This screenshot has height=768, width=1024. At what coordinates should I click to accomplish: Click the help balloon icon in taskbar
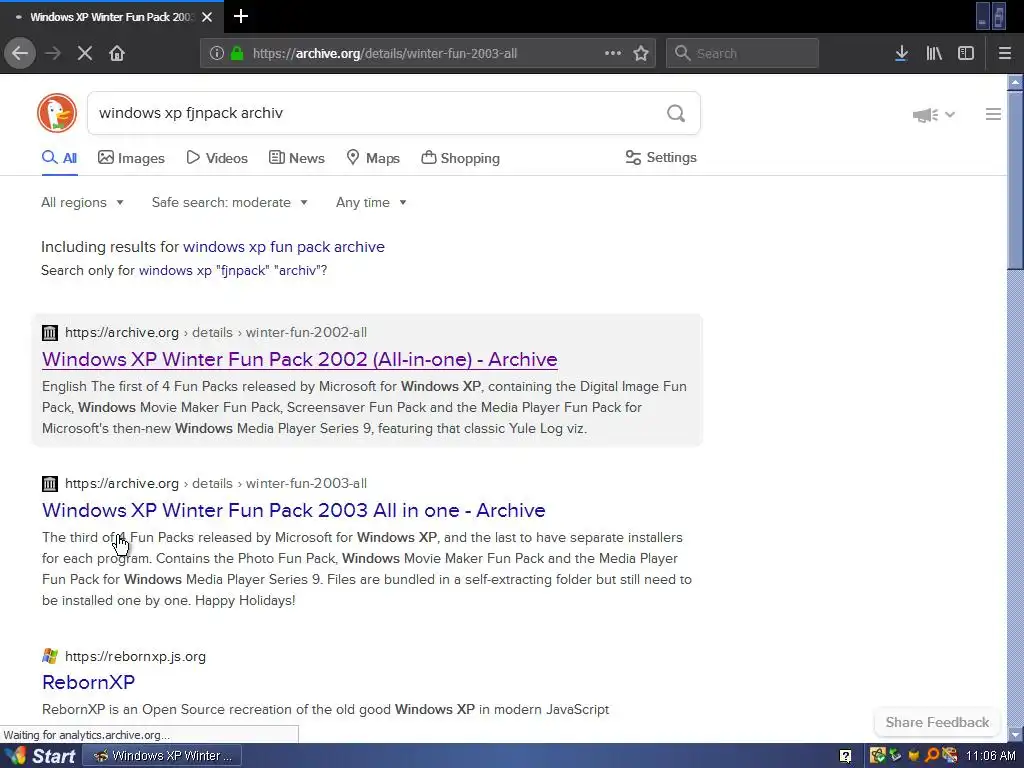pos(845,756)
